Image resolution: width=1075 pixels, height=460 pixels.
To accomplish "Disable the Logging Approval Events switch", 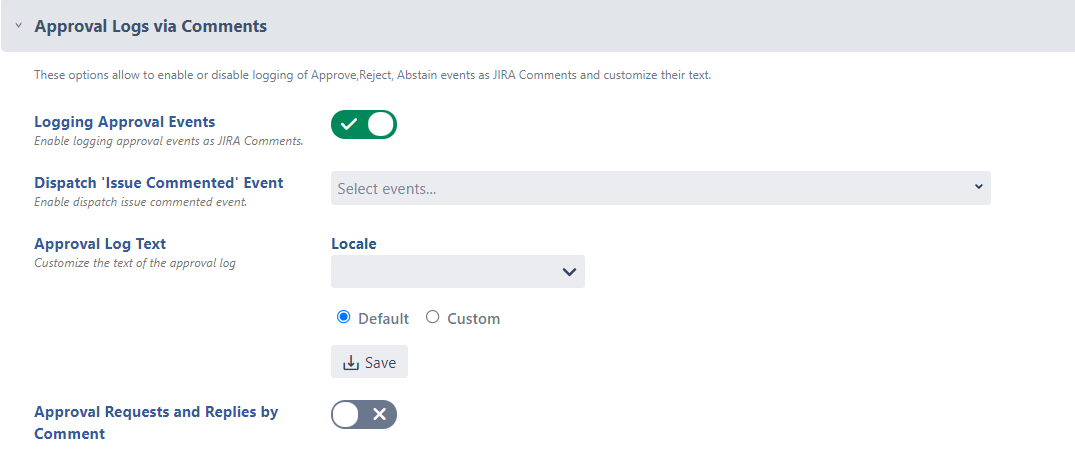I will pos(364,124).
